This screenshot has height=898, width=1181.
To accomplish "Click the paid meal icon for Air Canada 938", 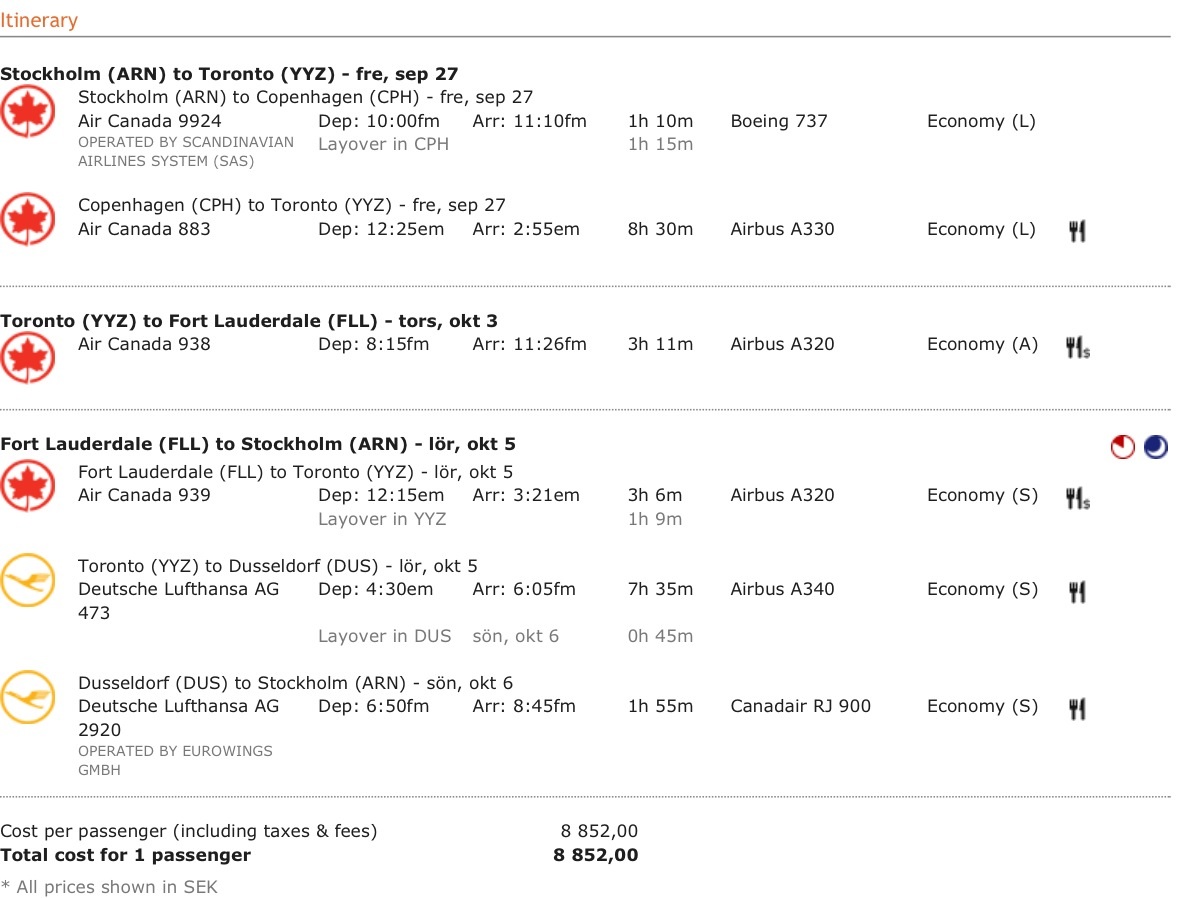I will pyautogui.click(x=1077, y=347).
